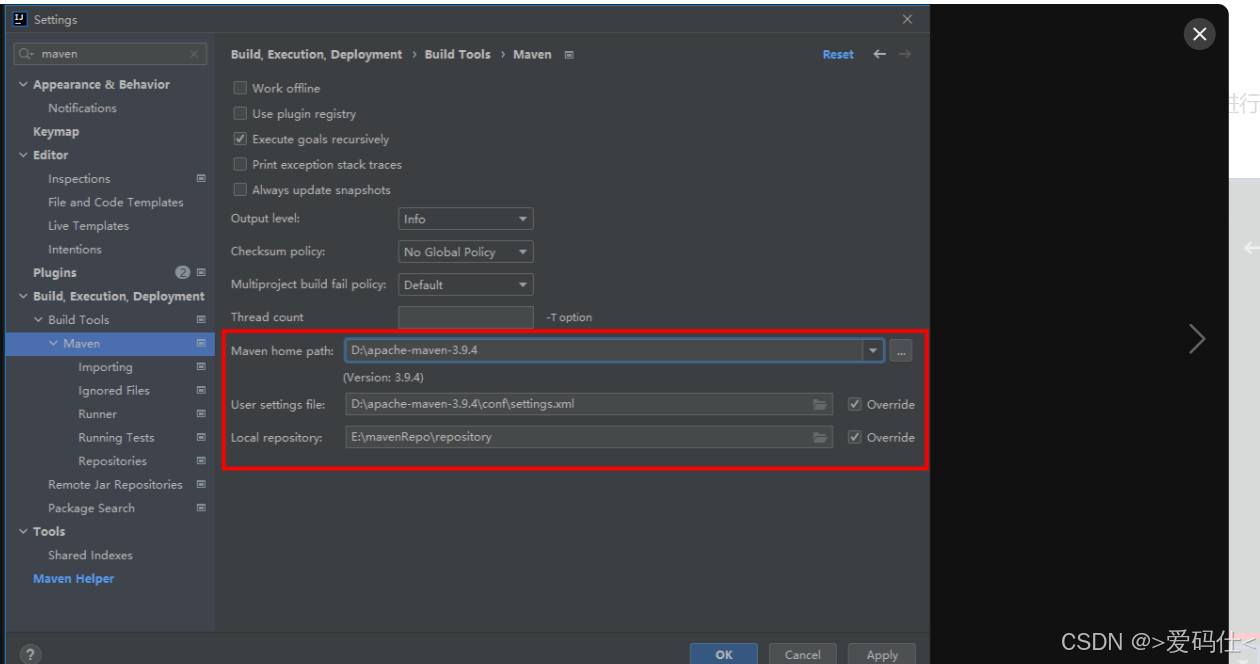
Task: Open the Output level dropdown
Action: pyautogui.click(x=465, y=218)
